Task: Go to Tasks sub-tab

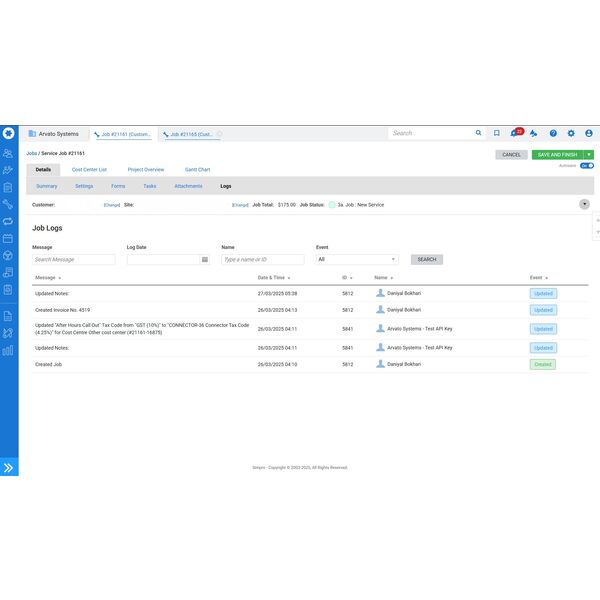Action: pos(150,186)
